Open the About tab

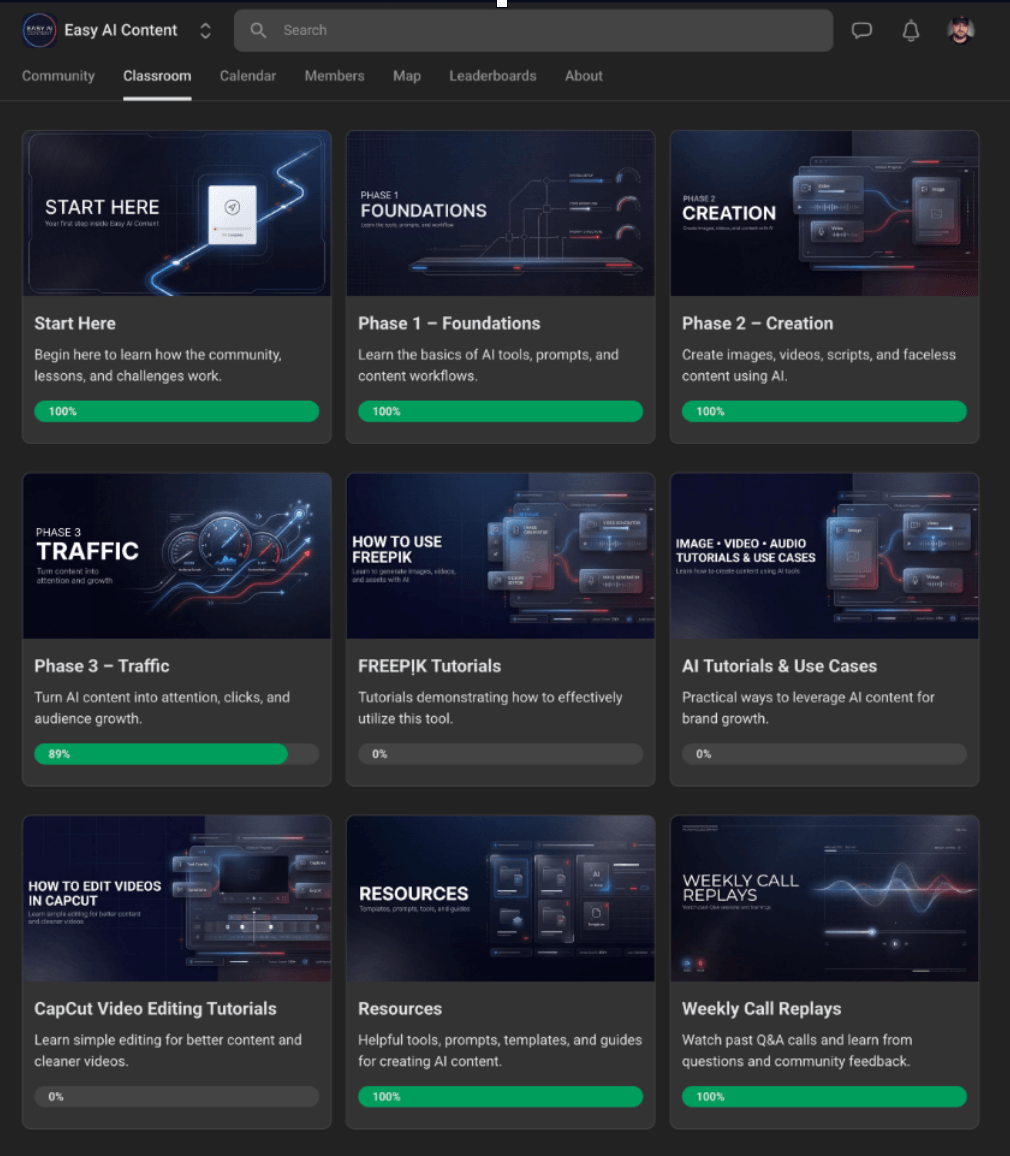[x=583, y=76]
